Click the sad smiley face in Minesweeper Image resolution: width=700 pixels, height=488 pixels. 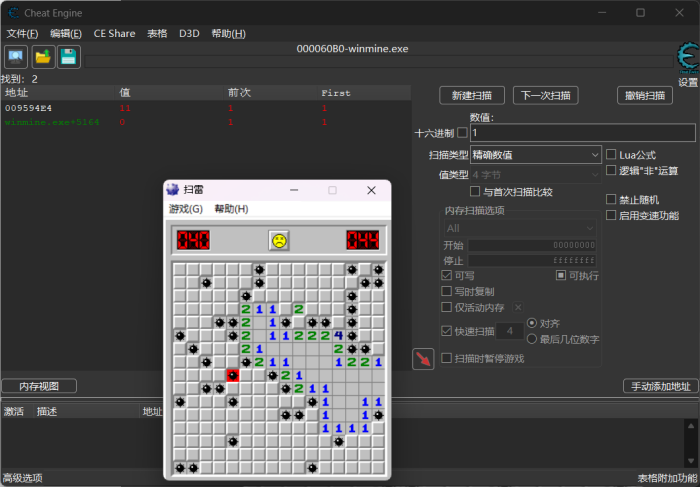tap(279, 241)
